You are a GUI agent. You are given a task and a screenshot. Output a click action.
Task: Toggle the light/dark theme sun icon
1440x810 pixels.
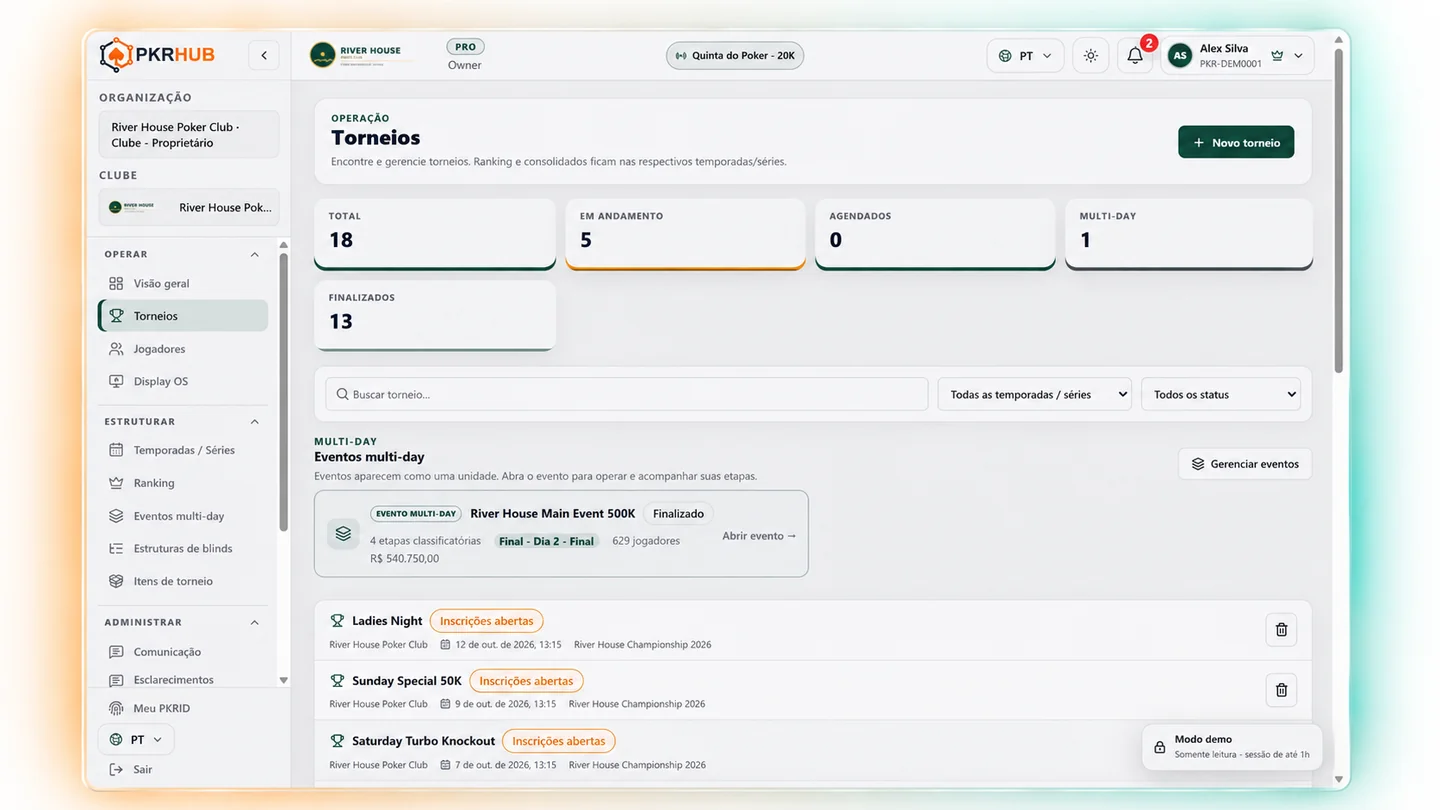[x=1091, y=56]
